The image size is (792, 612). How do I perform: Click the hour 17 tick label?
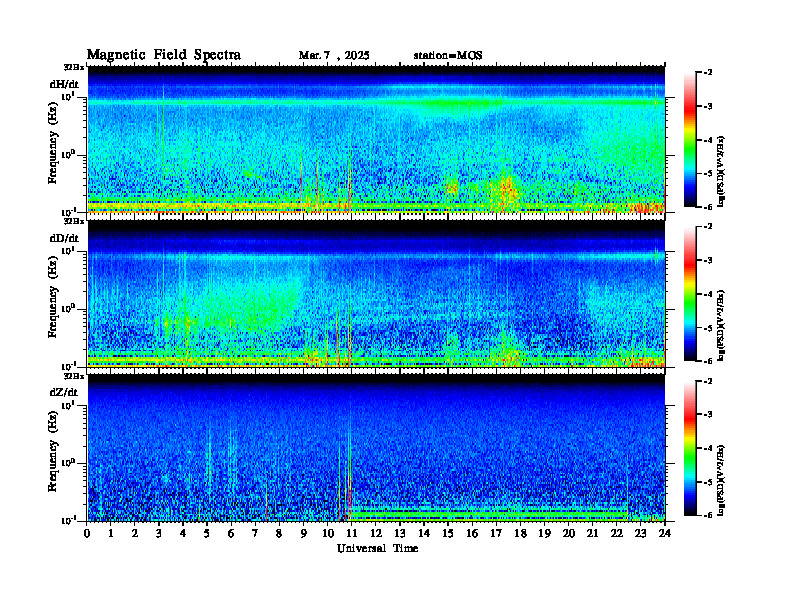coord(496,533)
